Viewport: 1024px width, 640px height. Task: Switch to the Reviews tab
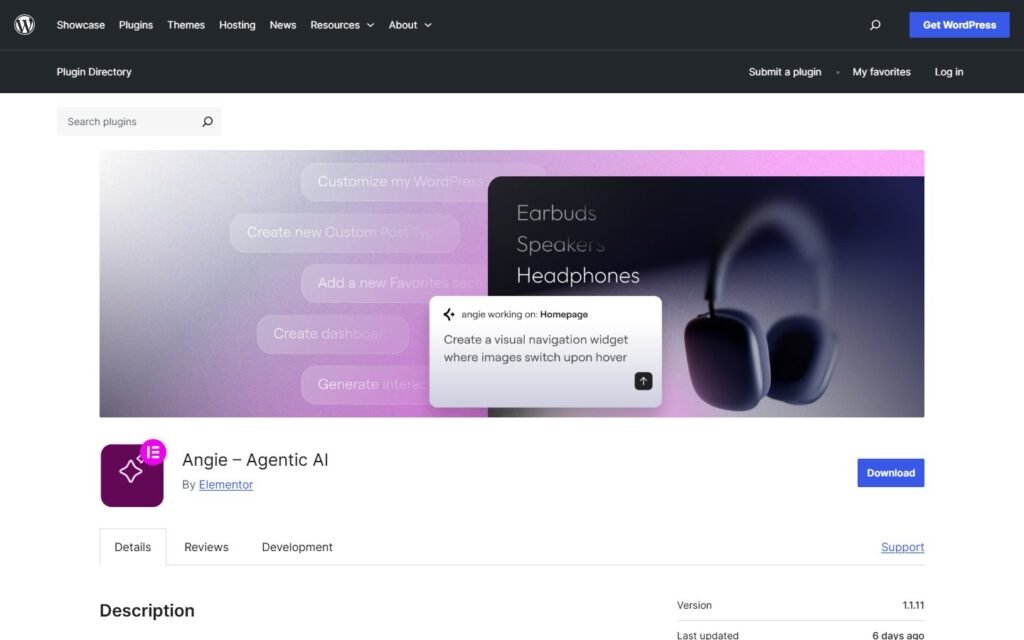coord(206,547)
